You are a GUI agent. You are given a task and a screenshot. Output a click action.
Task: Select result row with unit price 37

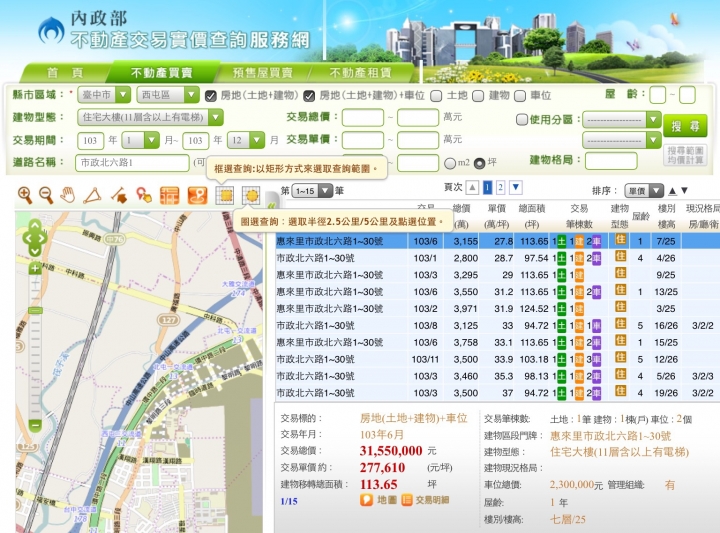(497, 393)
